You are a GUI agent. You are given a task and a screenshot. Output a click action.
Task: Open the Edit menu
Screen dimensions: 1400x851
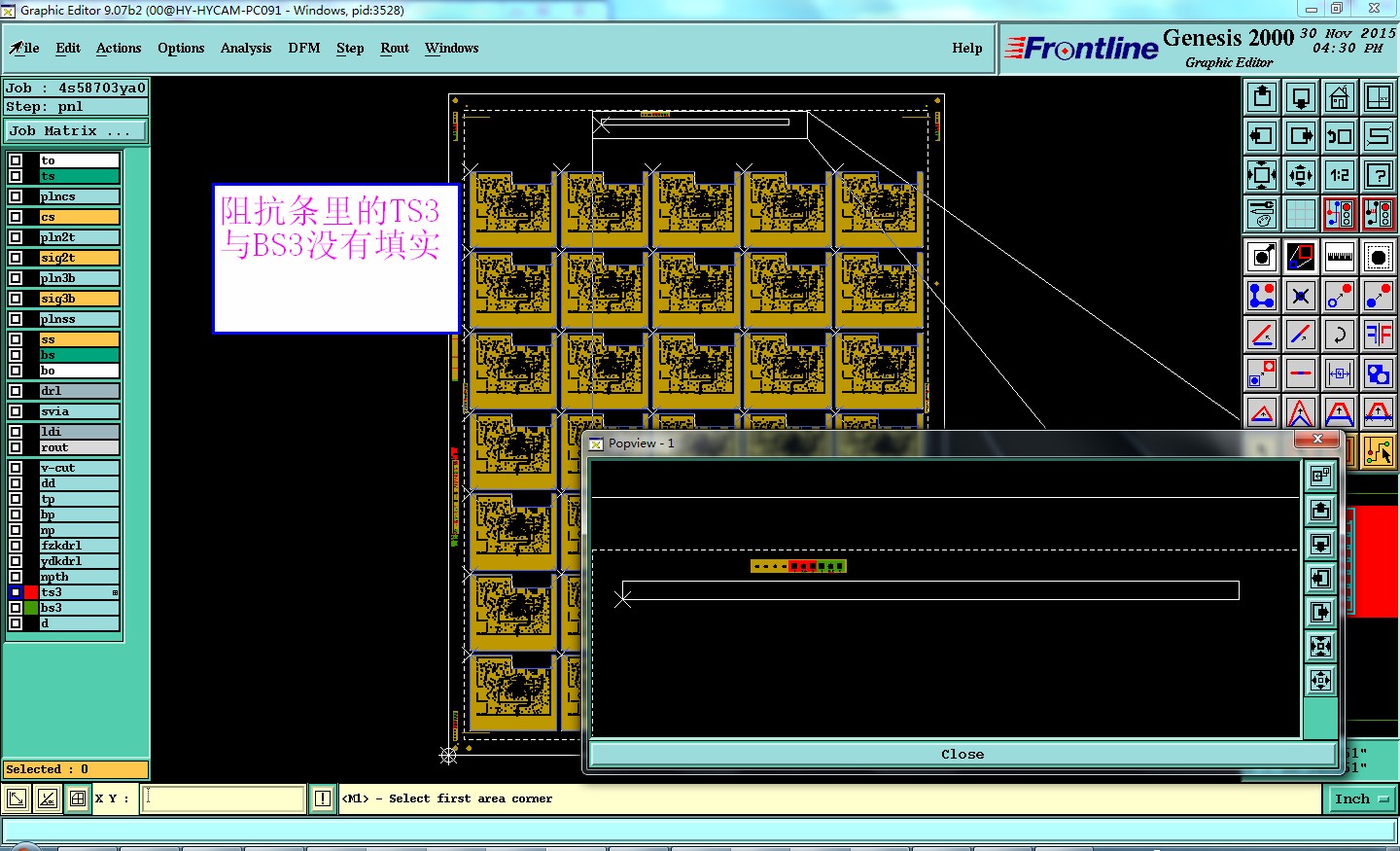pos(68,48)
